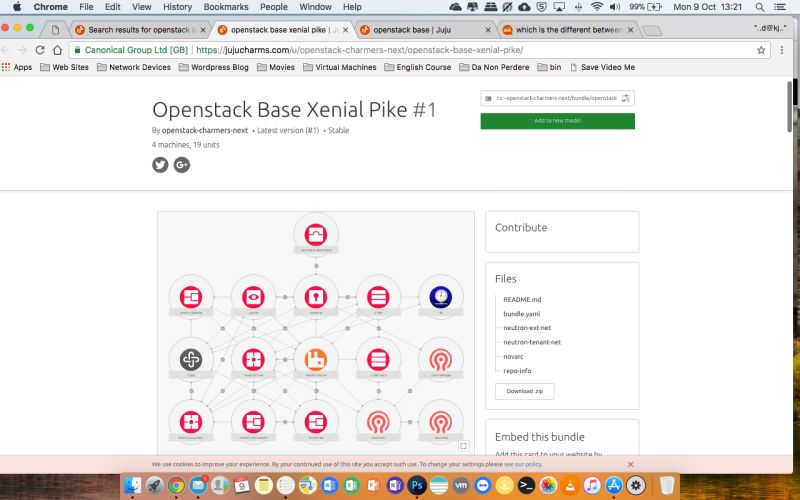Share the bundle on Google Plus
The width and height of the screenshot is (800, 500).
coord(182,165)
